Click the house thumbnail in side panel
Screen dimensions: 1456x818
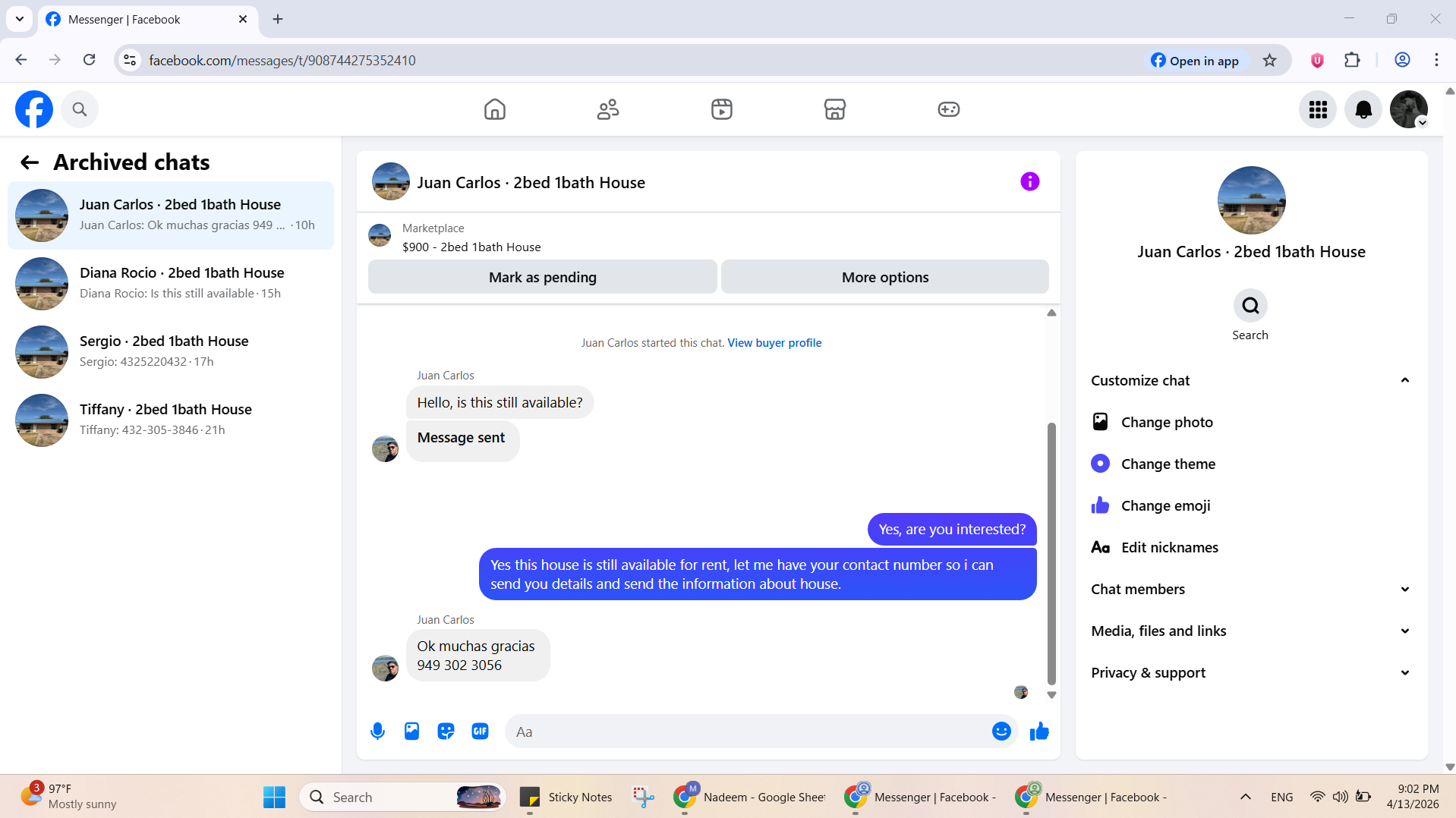tap(1251, 200)
